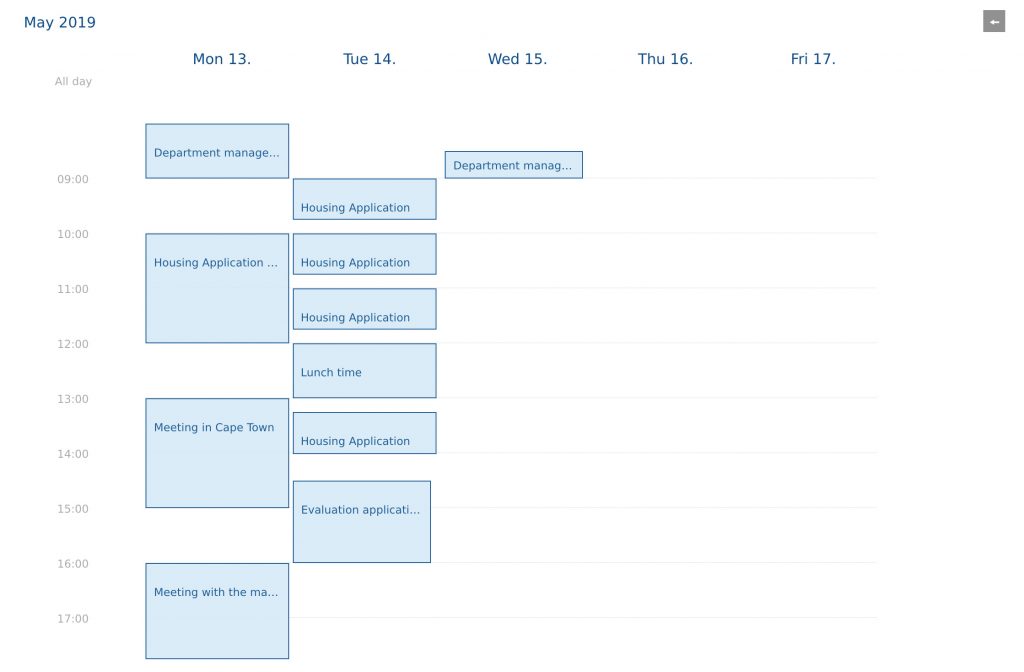Open Tuesday's 11:00 Housing Application event
This screenshot has height=672, width=1024.
[x=364, y=309]
